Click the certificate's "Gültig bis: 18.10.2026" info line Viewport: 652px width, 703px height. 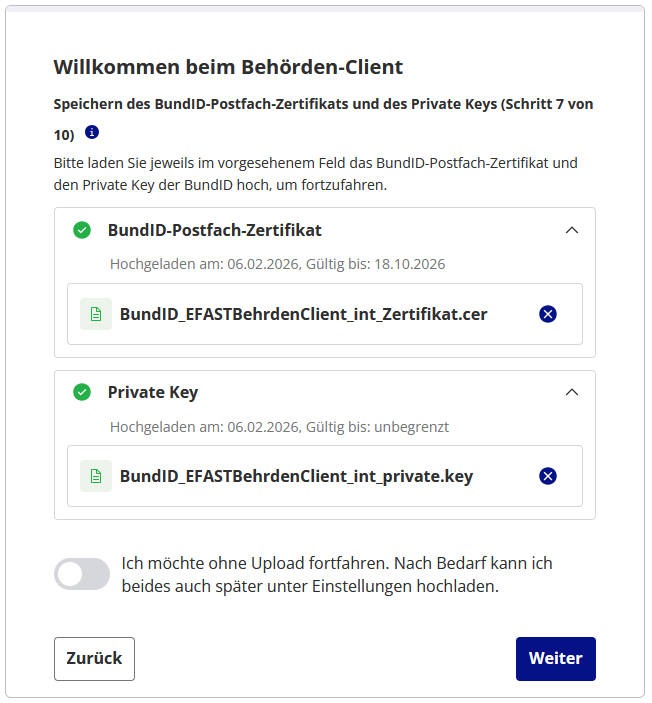[277, 264]
